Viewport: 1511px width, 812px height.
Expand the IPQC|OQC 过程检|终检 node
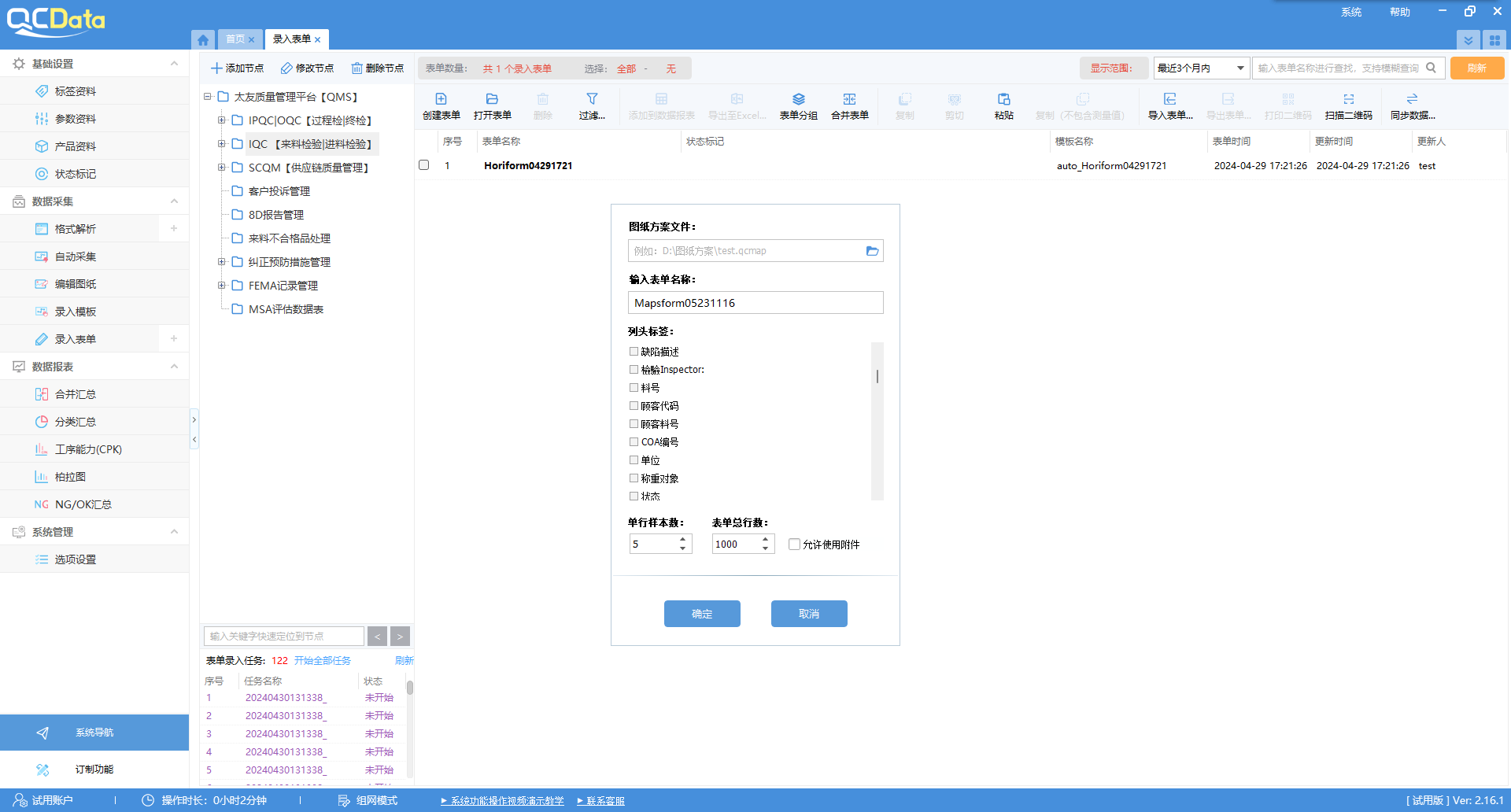pyautogui.click(x=222, y=120)
